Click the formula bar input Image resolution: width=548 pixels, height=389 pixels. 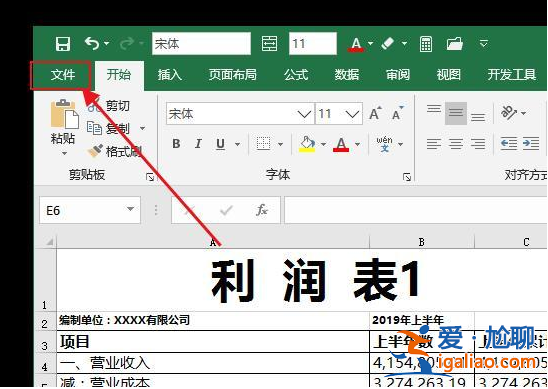(x=416, y=210)
